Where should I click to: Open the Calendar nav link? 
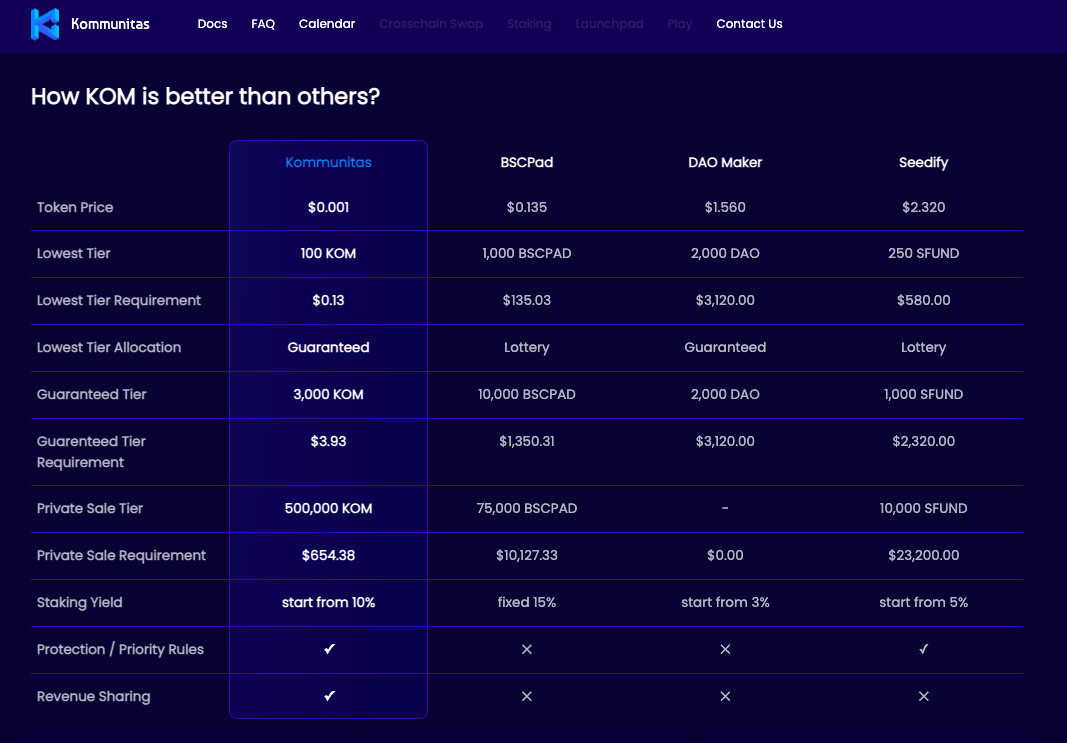(x=327, y=24)
